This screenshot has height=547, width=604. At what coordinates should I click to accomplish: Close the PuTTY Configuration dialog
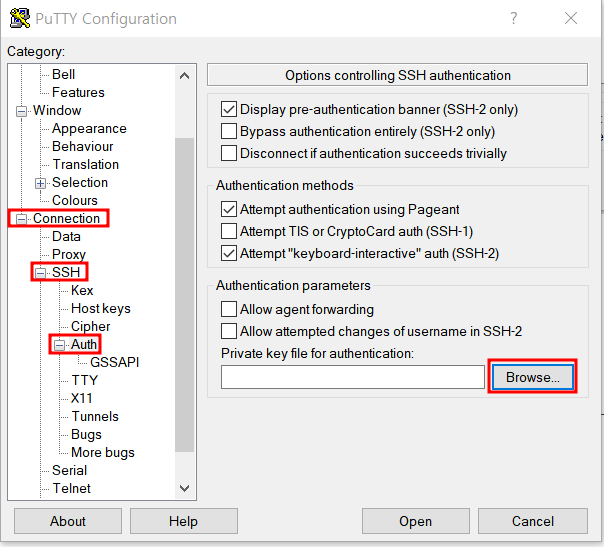coord(570,18)
